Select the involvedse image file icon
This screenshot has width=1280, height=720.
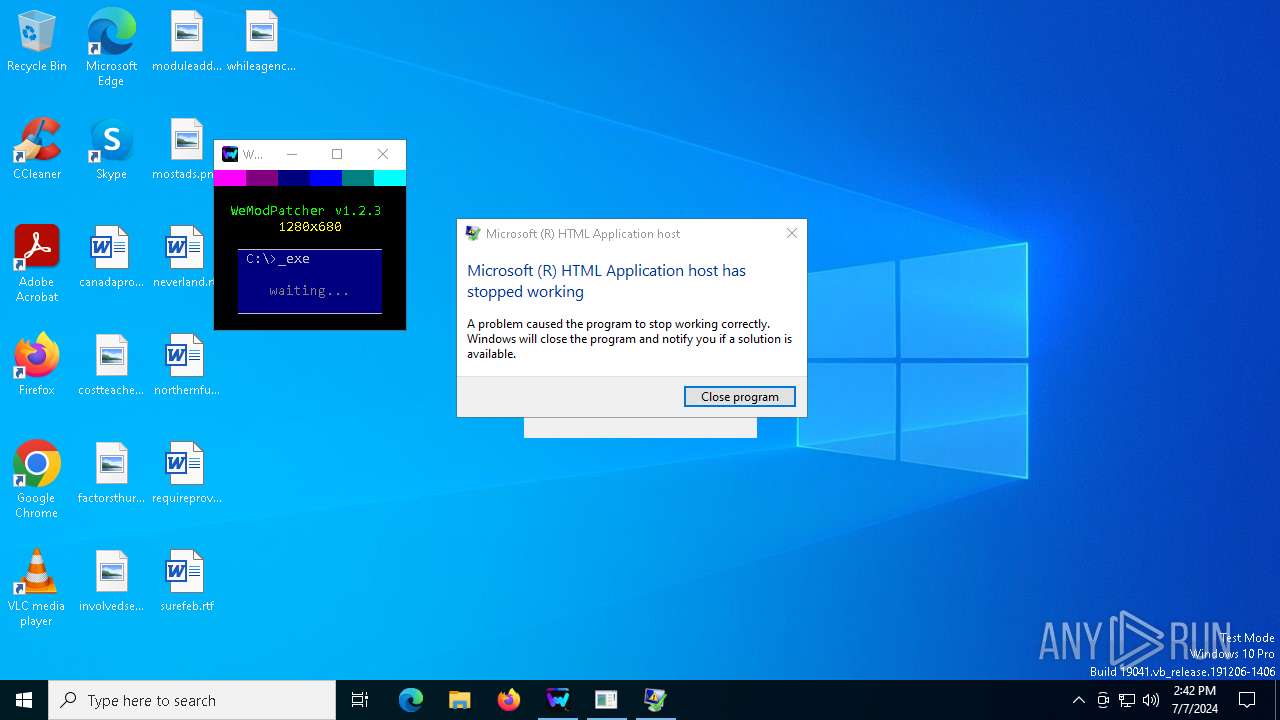coord(111,573)
